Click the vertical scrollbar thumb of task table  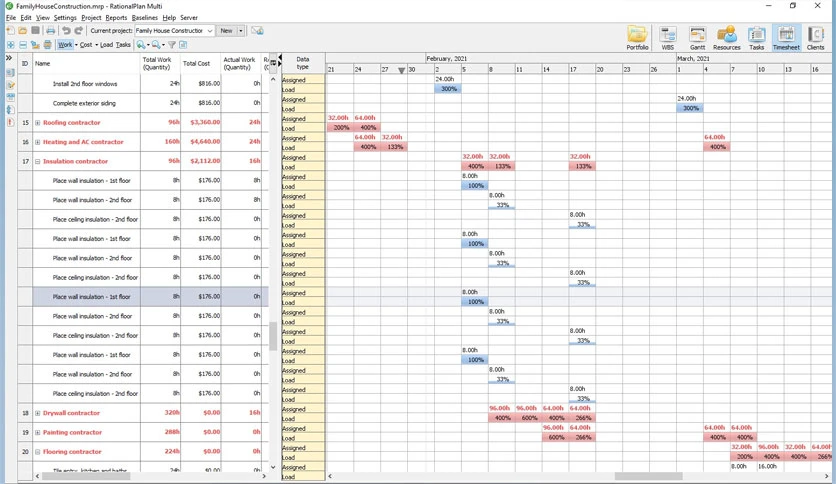click(x=273, y=336)
